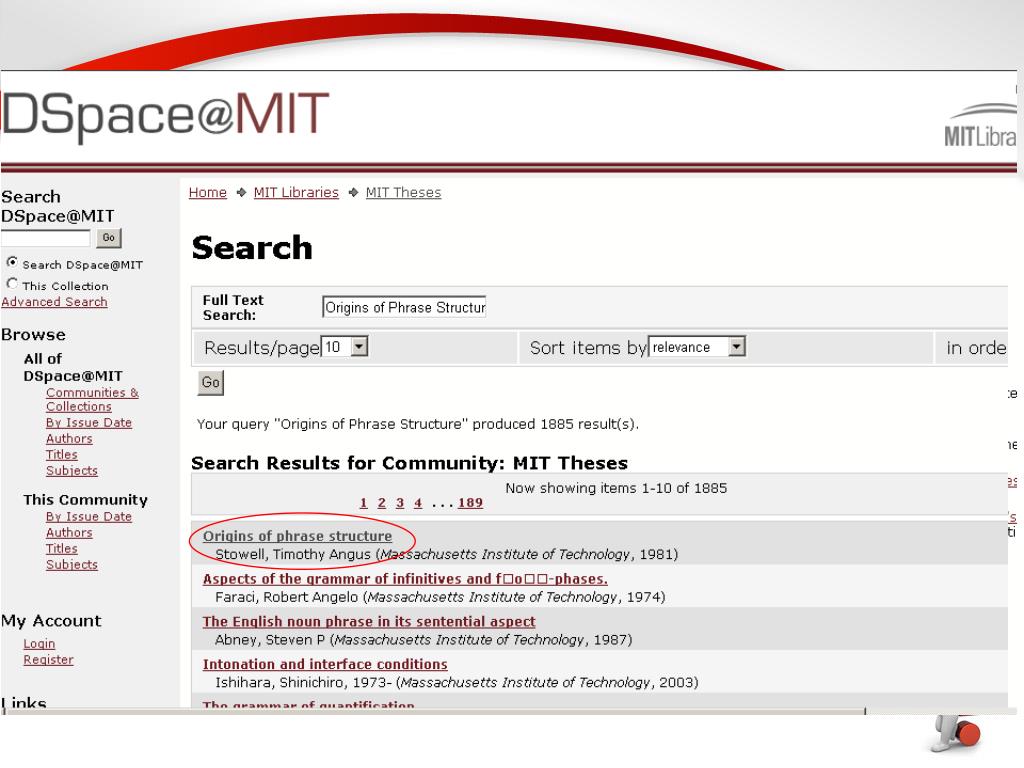Click author line Ishihara, Shinichiro
Viewport: 1024px width, 768px height.
pos(456,682)
